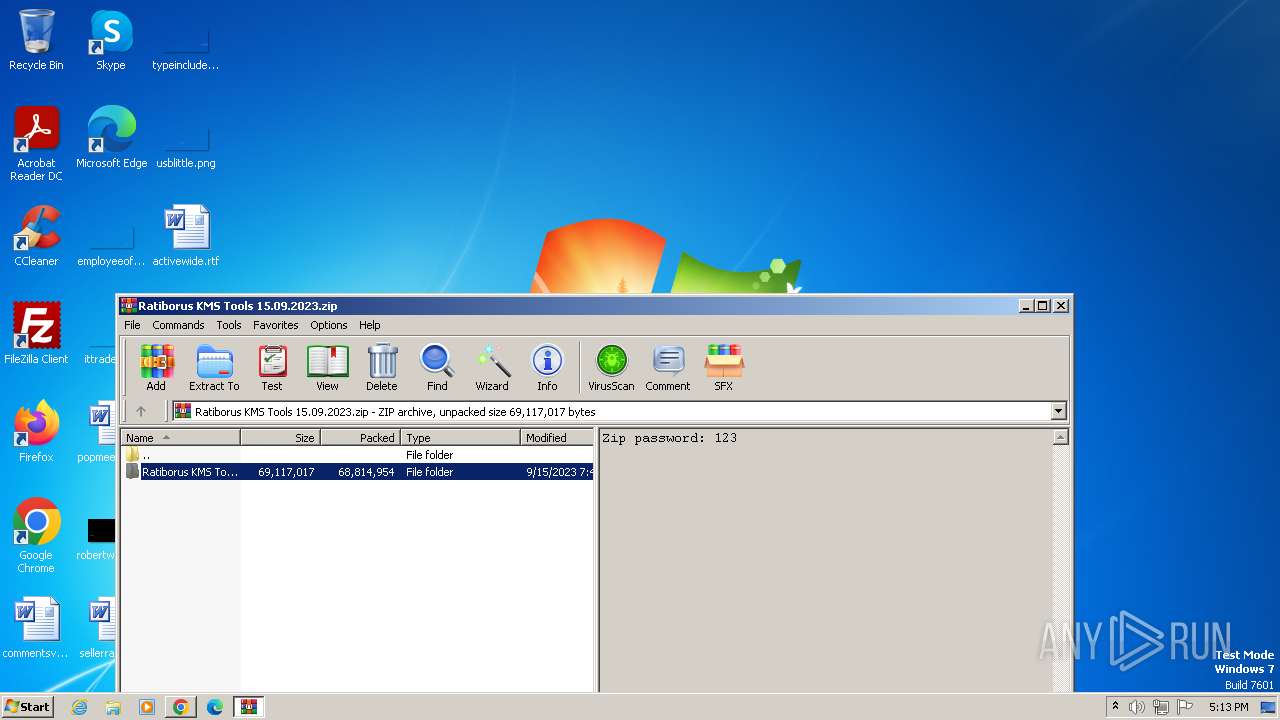This screenshot has height=720, width=1280.
Task: Click the Info toolbar icon
Action: [x=547, y=367]
